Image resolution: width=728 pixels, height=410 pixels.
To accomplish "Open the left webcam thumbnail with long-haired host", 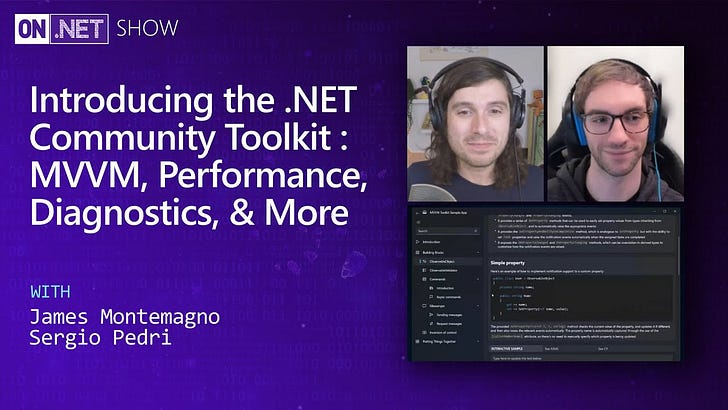I will click(x=475, y=124).
